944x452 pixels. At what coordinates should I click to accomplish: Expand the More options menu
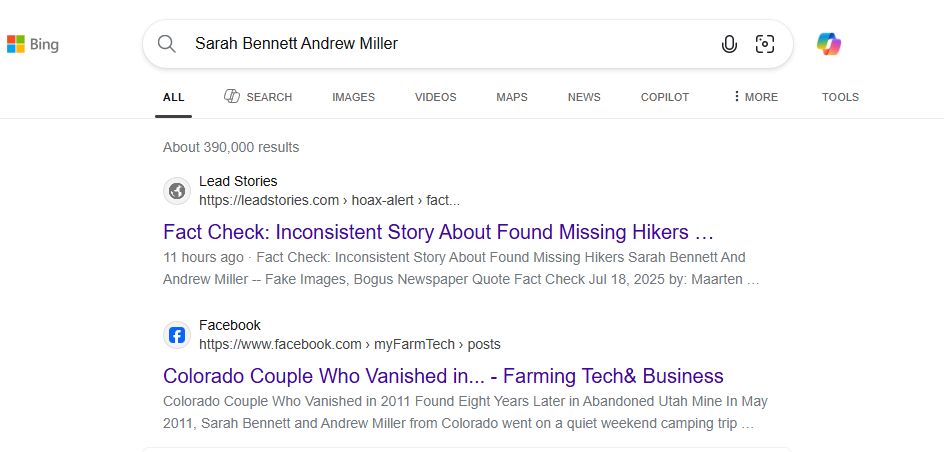tap(754, 97)
